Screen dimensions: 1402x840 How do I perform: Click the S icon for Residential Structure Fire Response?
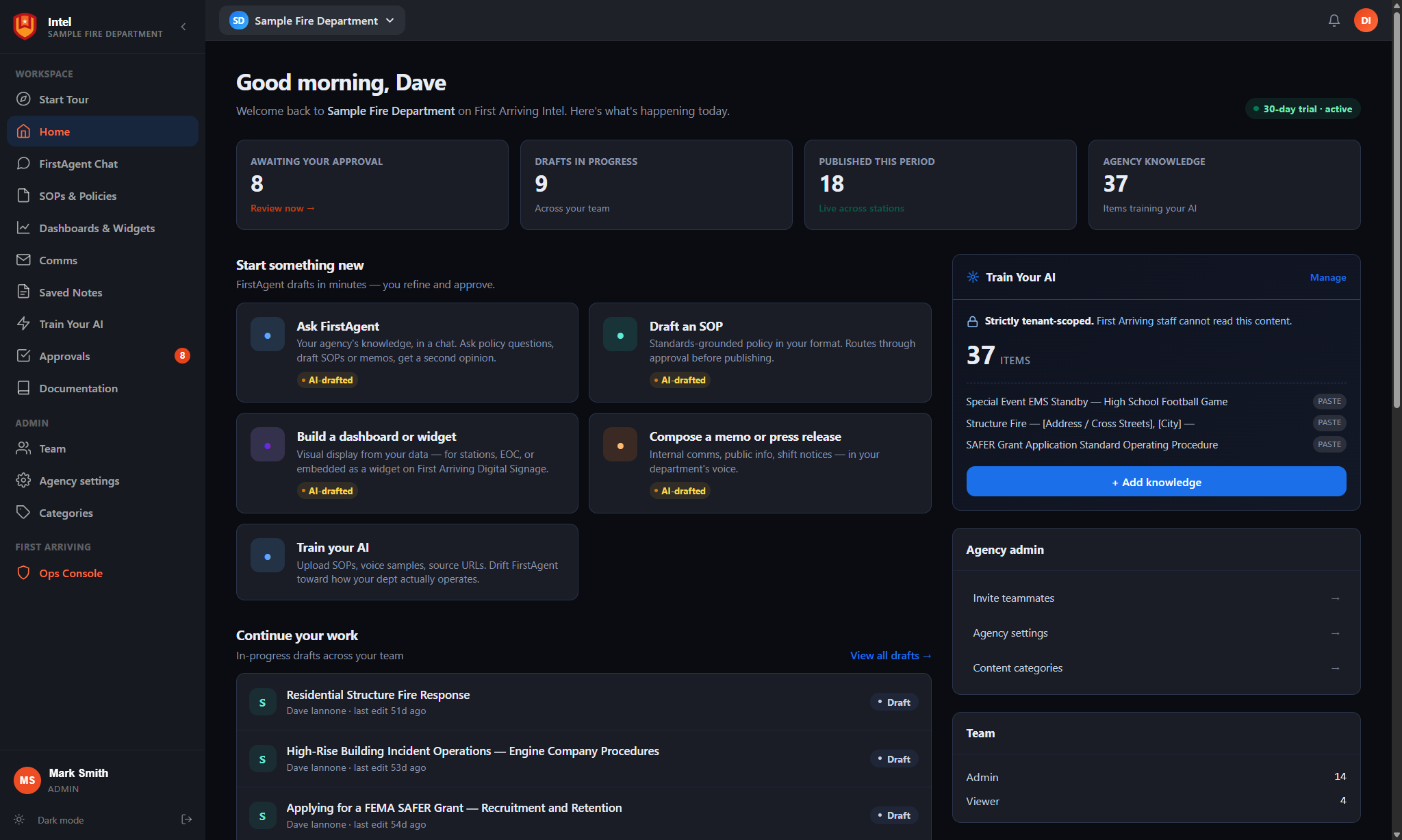(x=262, y=702)
